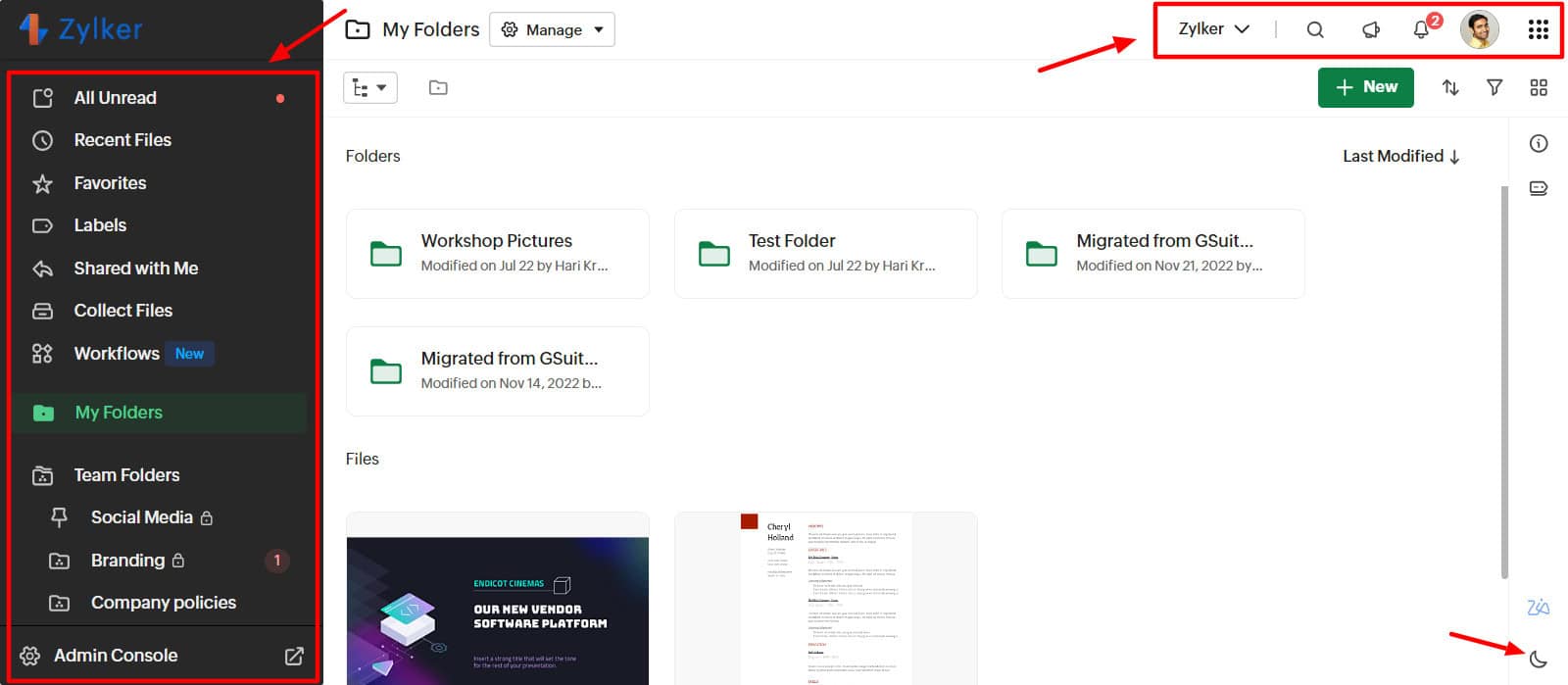Viewport: 1568px width, 685px height.
Task: Click the green New button
Action: [x=1365, y=87]
